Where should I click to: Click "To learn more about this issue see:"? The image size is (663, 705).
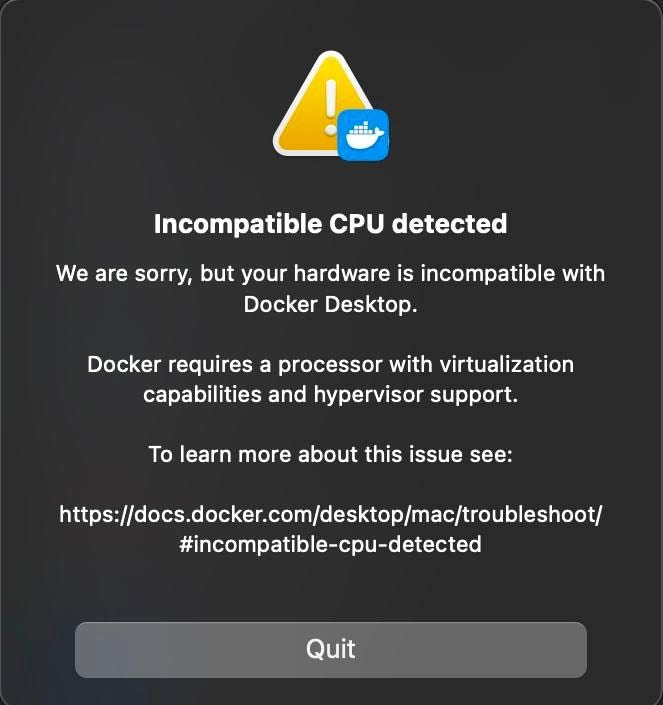[x=331, y=454]
